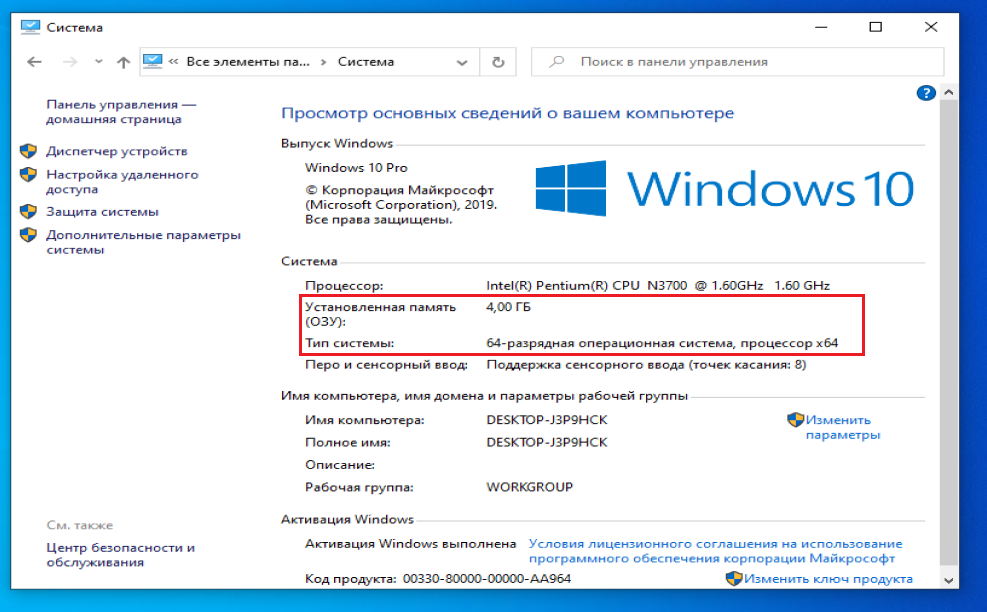The width and height of the screenshot is (987, 612).
Task: Click the scrollbar up arrow
Action: [x=949, y=93]
